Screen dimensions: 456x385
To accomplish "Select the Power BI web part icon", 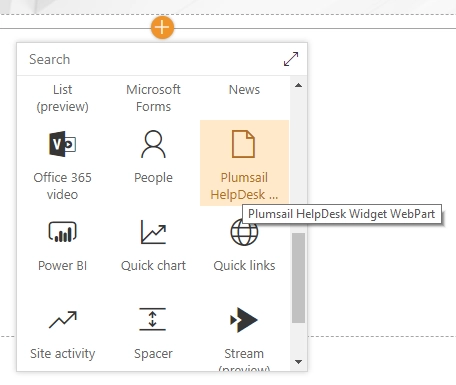I will coord(62,232).
